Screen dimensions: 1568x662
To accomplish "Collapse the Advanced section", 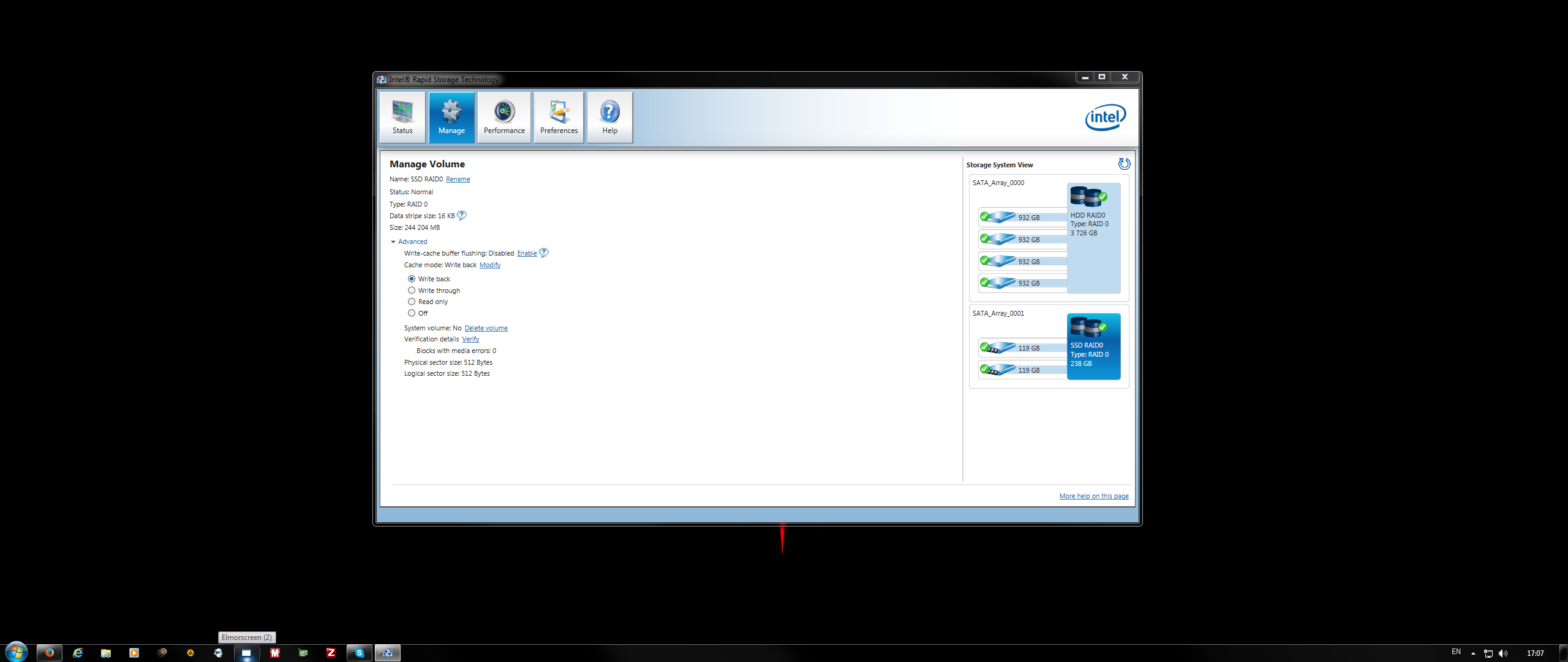I will [x=409, y=242].
